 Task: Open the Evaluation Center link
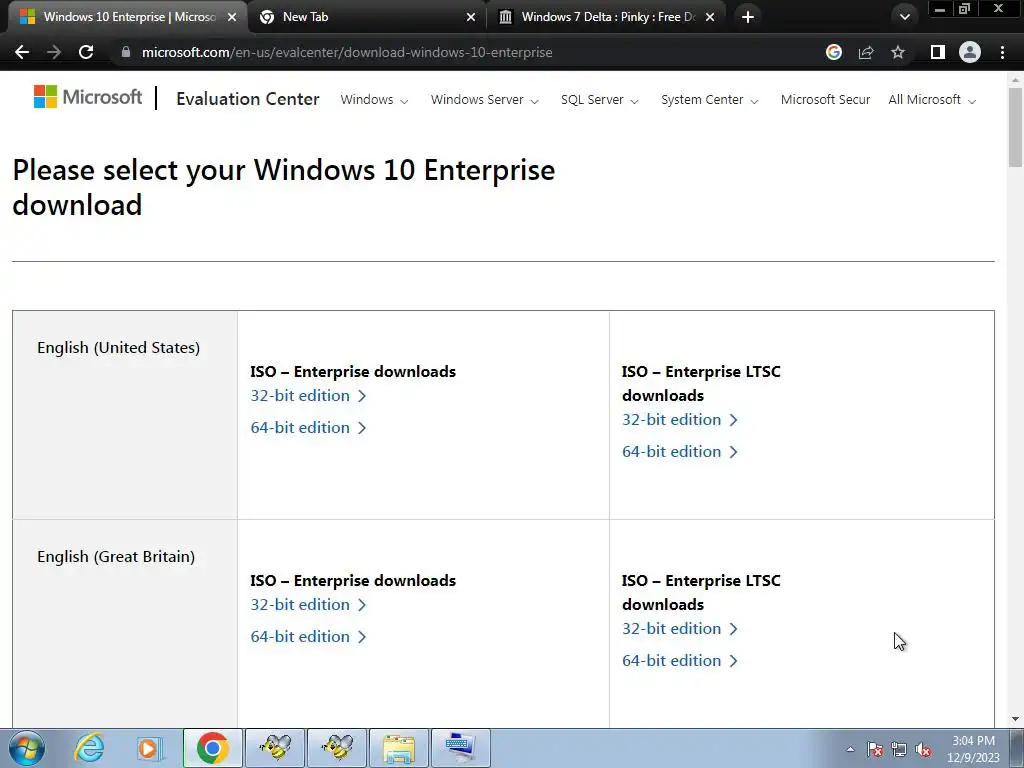[x=248, y=99]
